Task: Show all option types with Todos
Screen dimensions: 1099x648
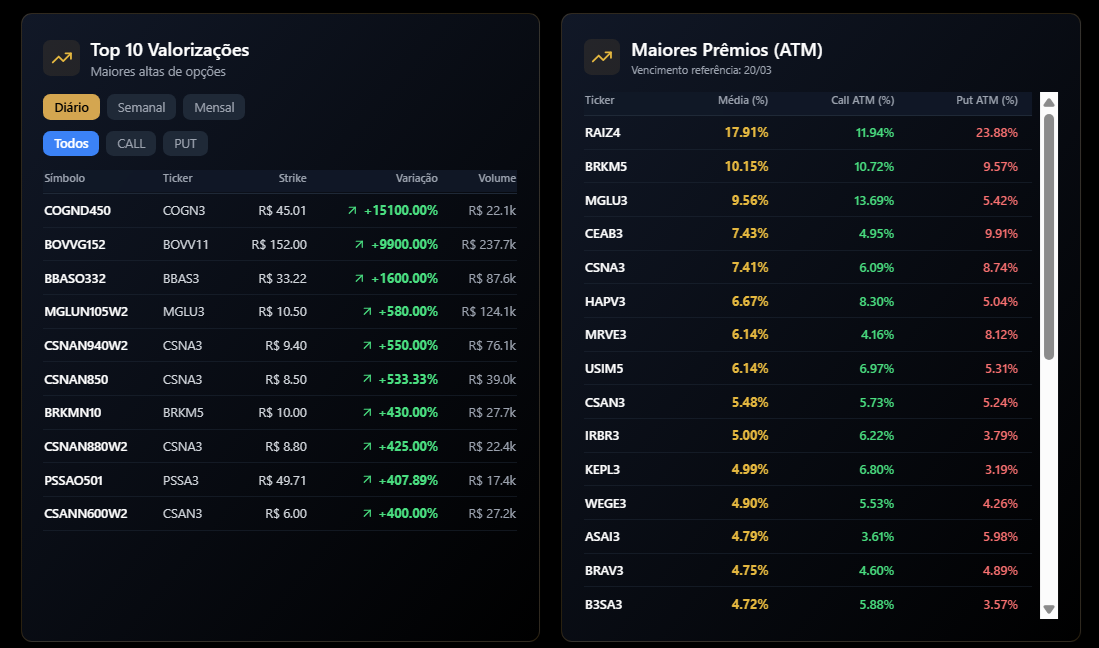Action: pyautogui.click(x=71, y=143)
